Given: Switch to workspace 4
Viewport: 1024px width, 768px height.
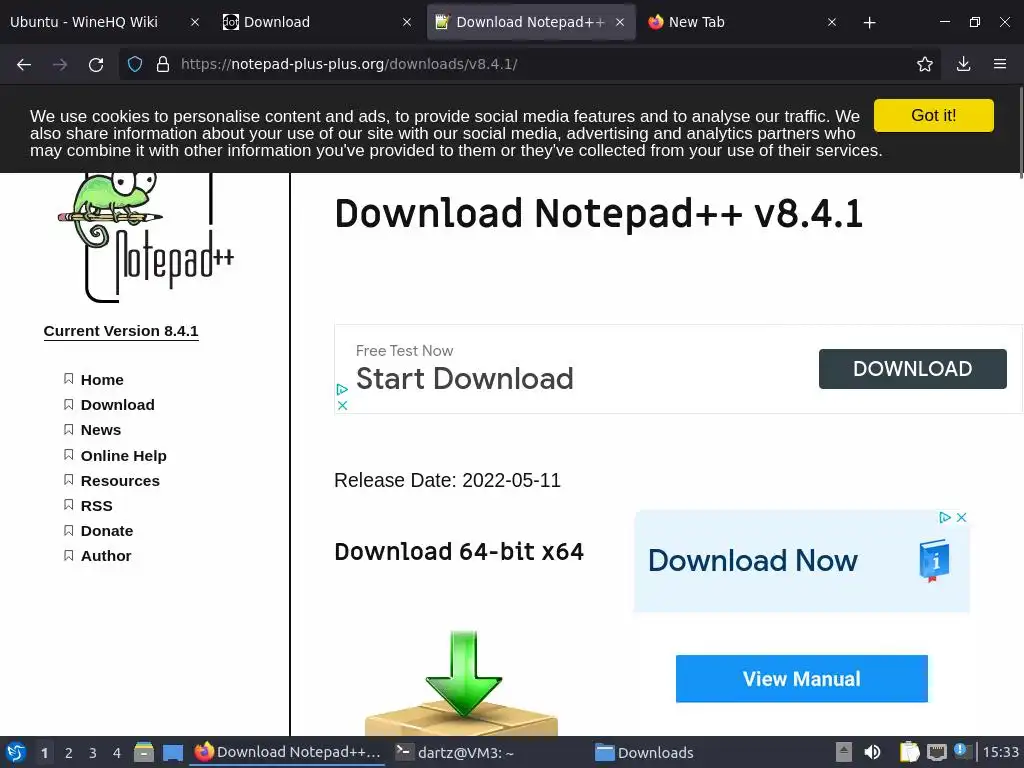Looking at the screenshot, I should pos(116,753).
